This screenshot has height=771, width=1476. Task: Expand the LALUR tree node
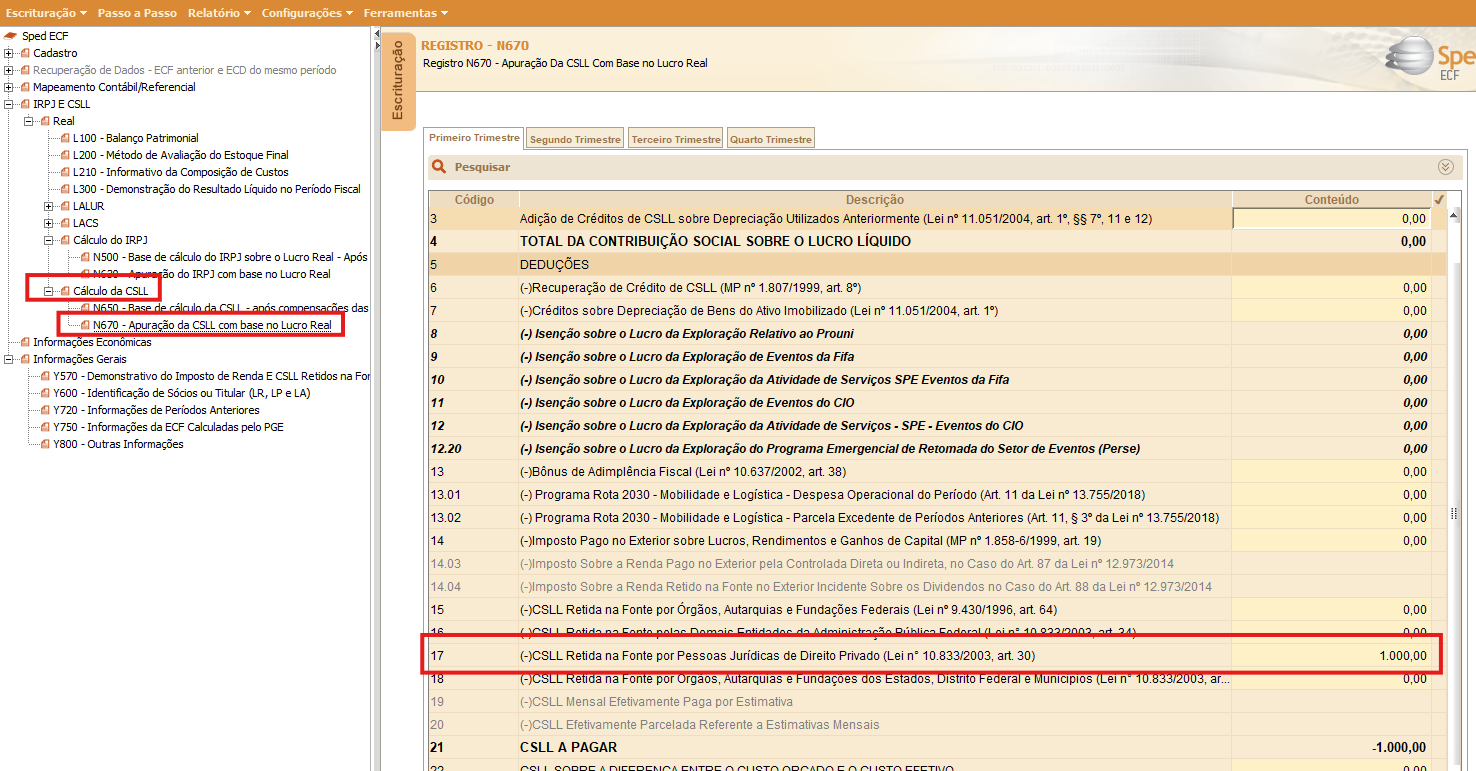(49, 206)
